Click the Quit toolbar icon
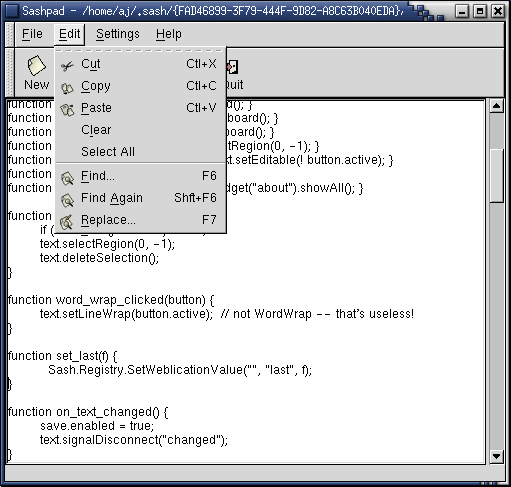 [x=232, y=67]
